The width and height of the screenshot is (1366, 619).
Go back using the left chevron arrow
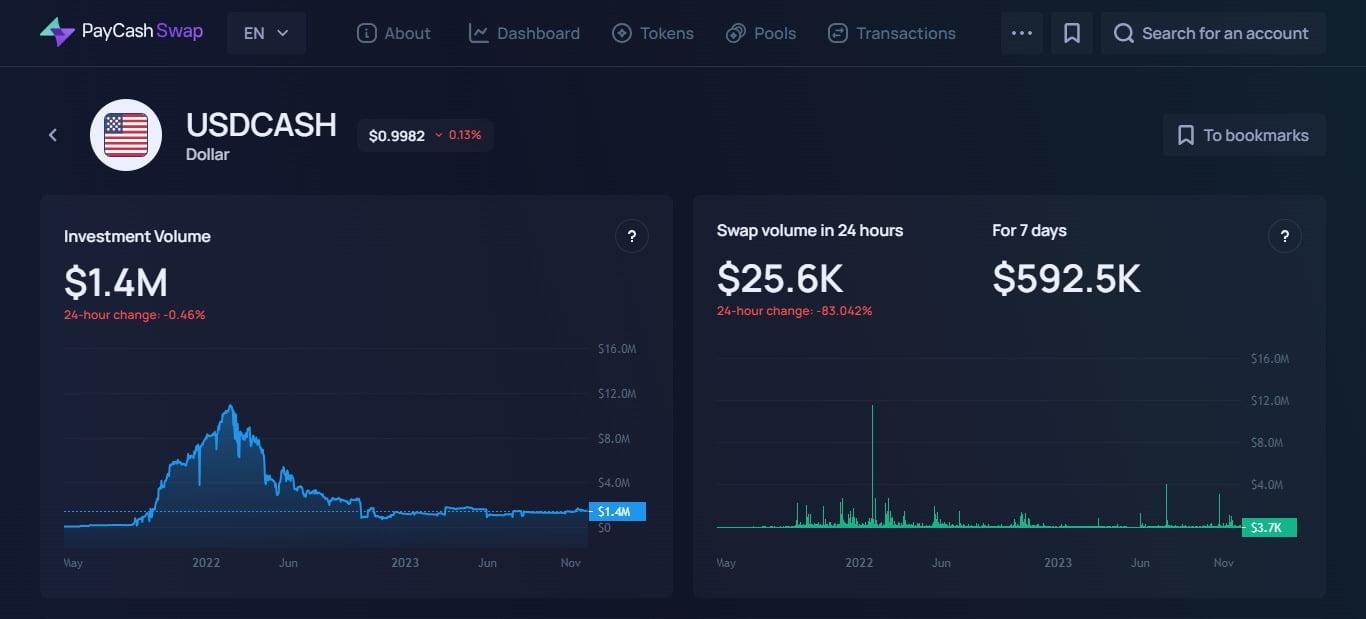point(53,135)
